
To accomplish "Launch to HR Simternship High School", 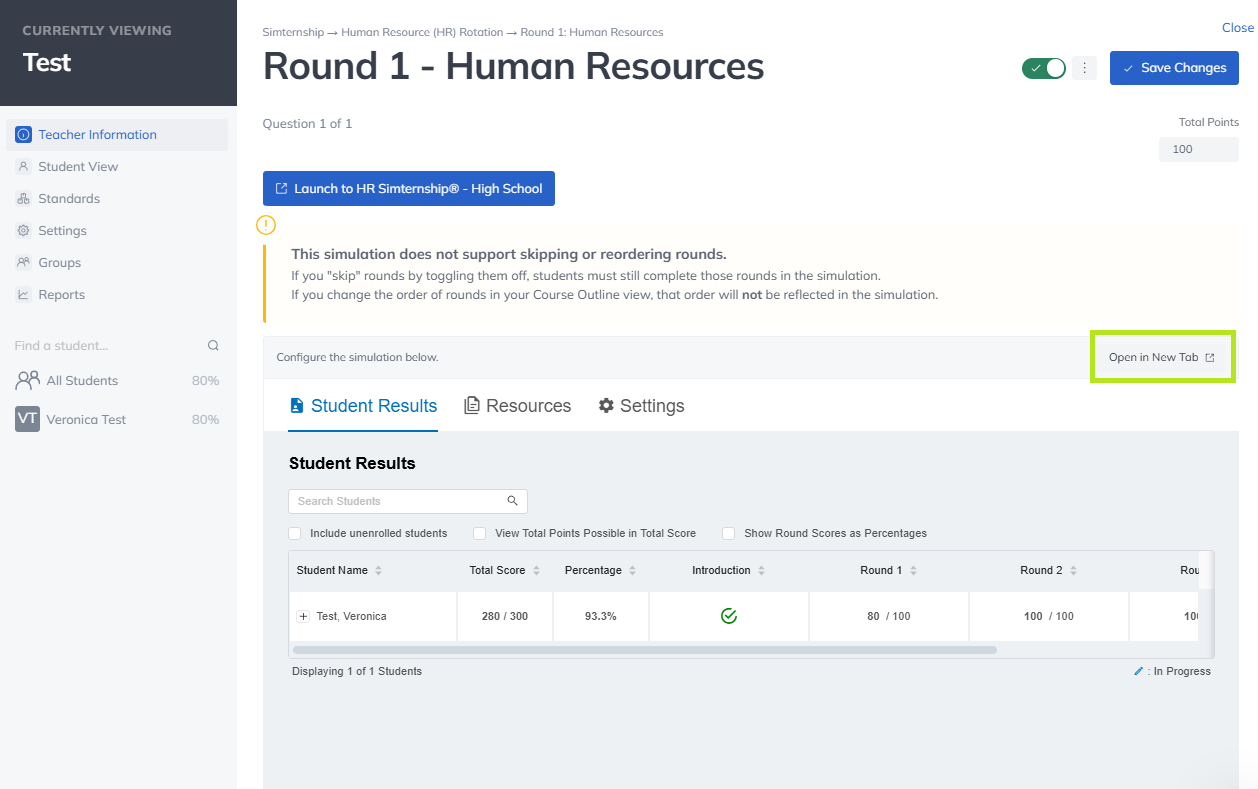I will point(408,189).
